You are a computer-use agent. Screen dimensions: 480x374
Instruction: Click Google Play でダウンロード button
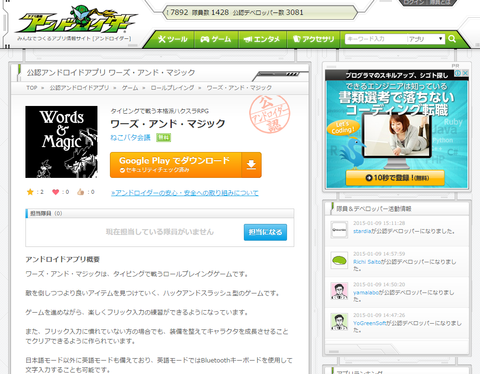pos(186,165)
